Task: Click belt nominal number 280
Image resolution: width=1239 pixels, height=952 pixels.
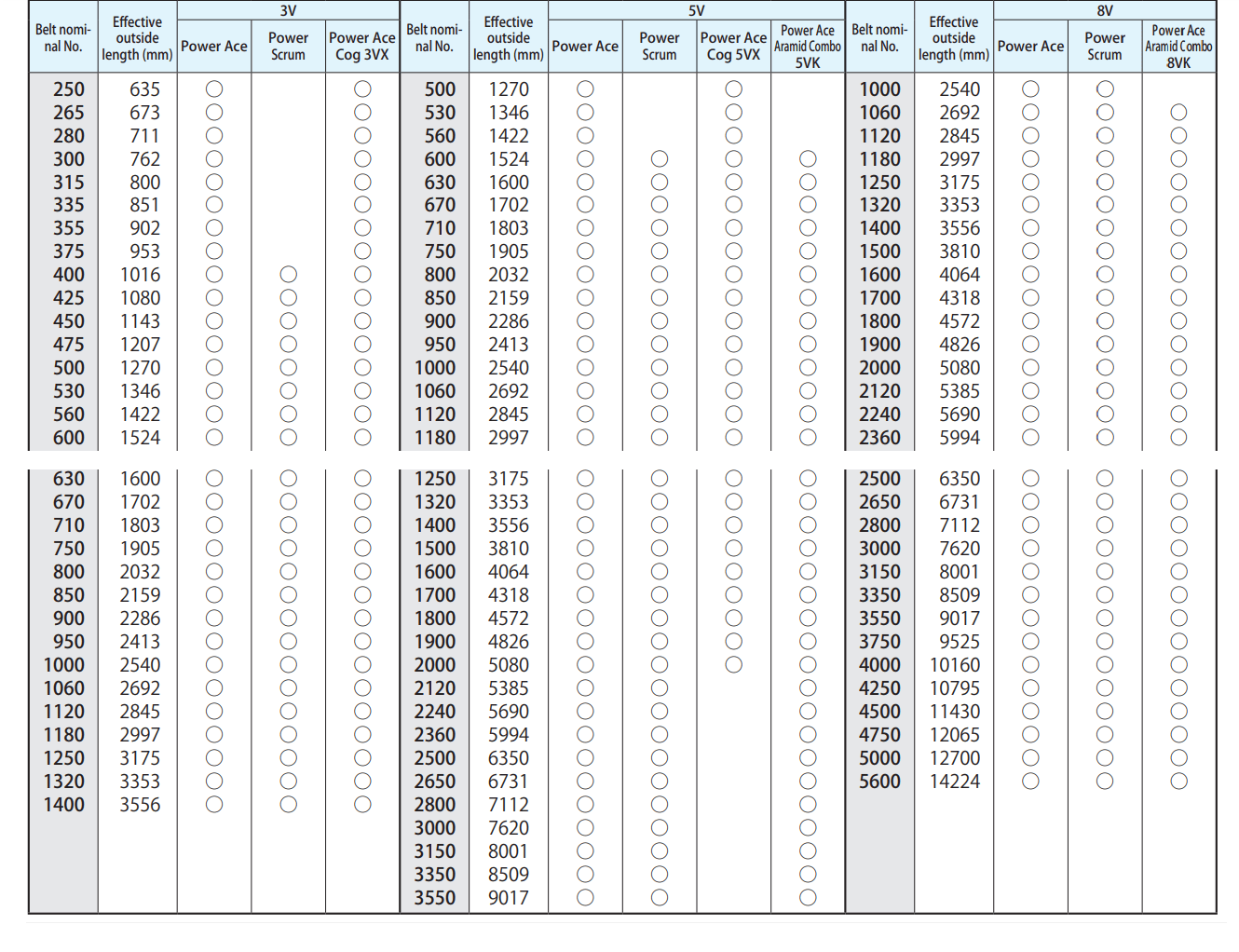Action: (x=69, y=136)
